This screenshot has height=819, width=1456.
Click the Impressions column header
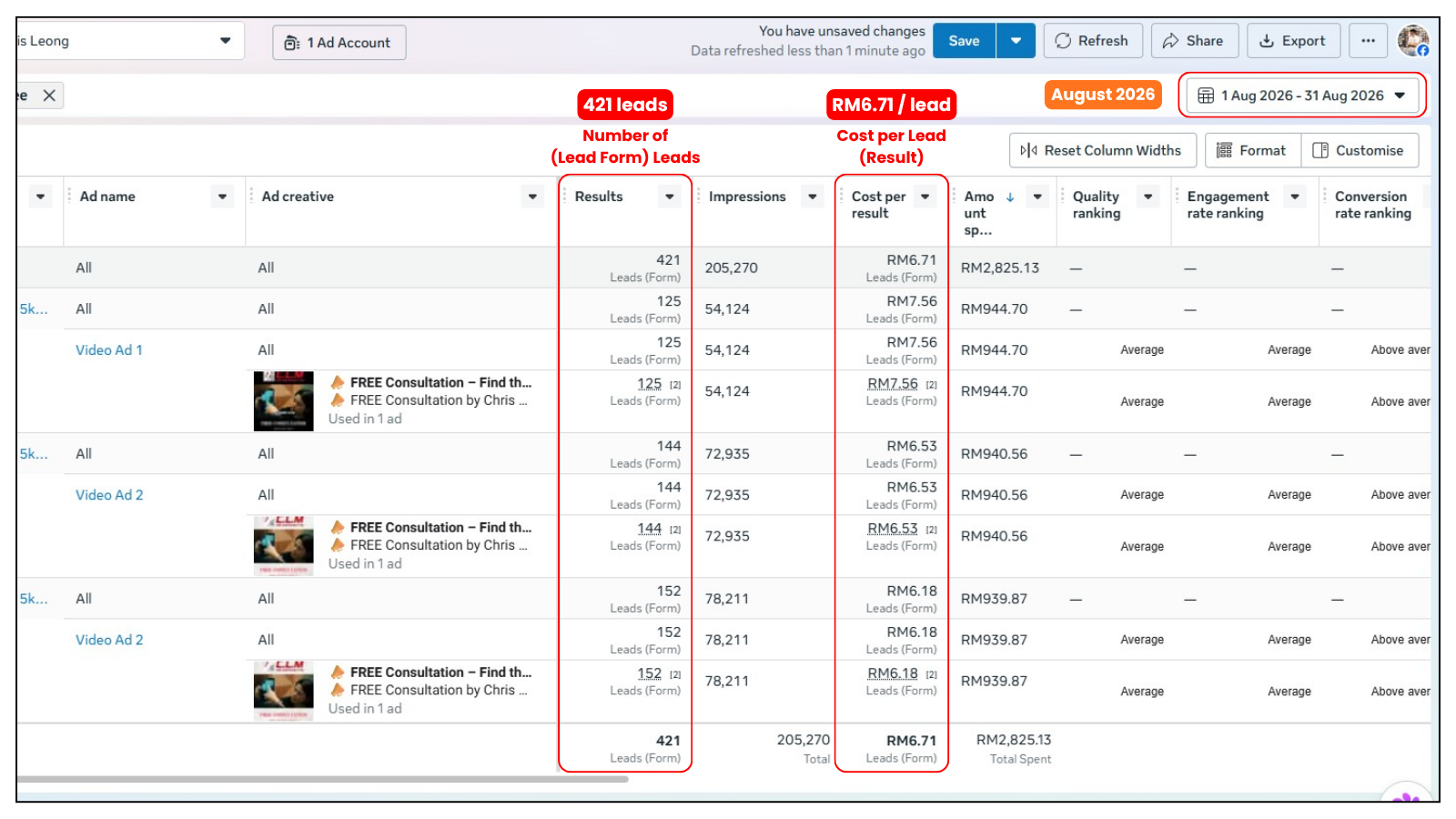(x=747, y=197)
